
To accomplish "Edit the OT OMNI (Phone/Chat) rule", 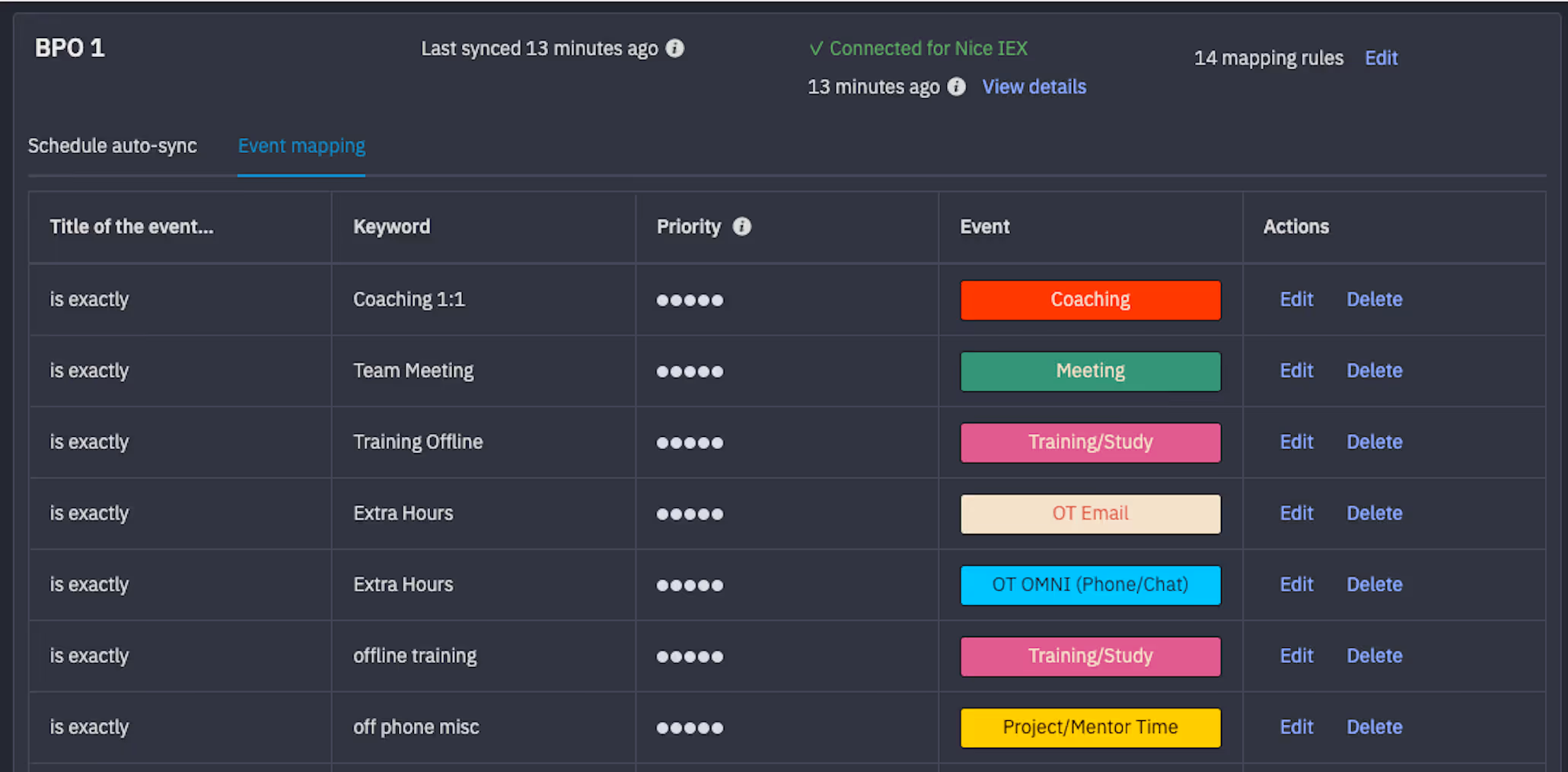I will pyautogui.click(x=1297, y=585).
